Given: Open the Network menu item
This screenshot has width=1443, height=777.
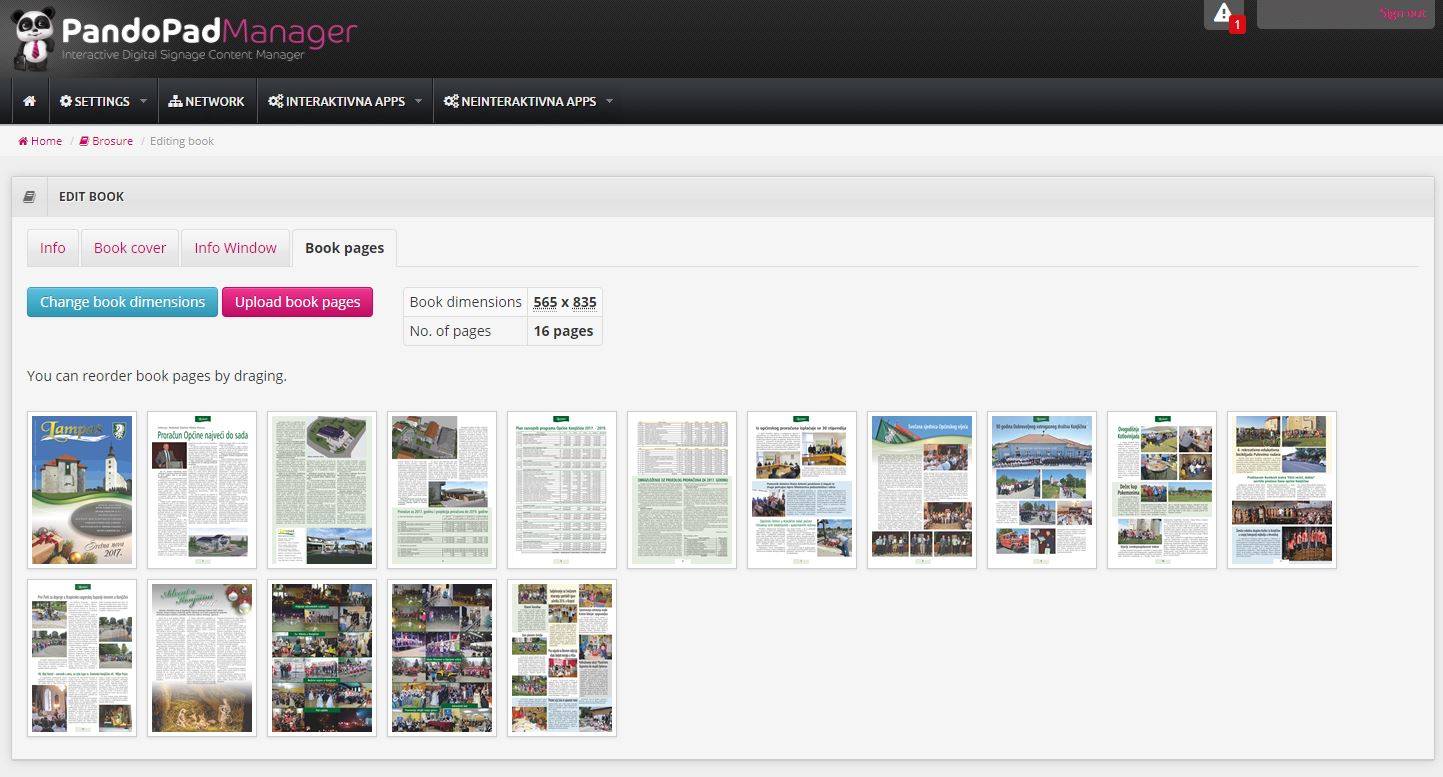Looking at the screenshot, I should (x=206, y=101).
